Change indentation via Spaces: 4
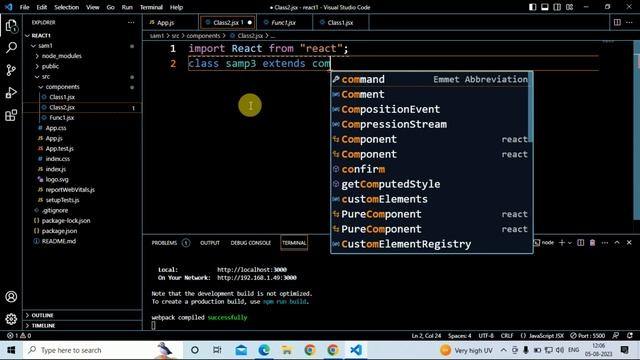 (460, 336)
